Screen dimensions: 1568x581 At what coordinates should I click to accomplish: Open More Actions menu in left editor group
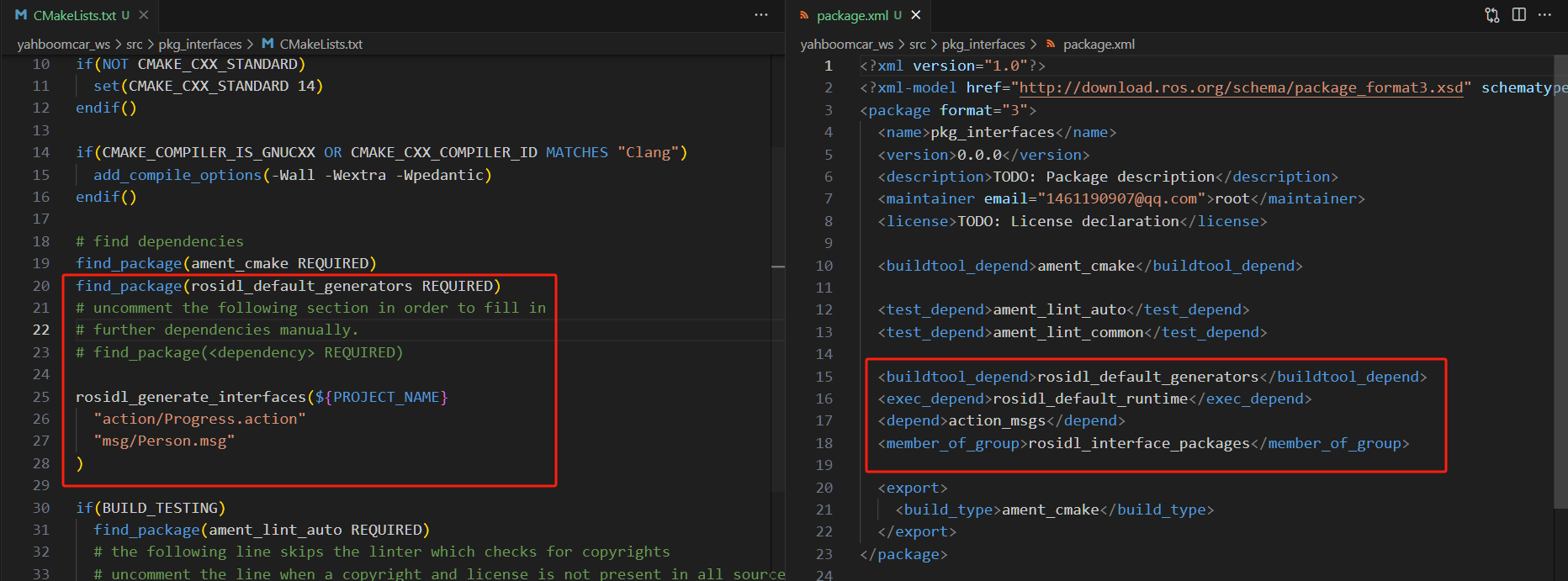(761, 15)
